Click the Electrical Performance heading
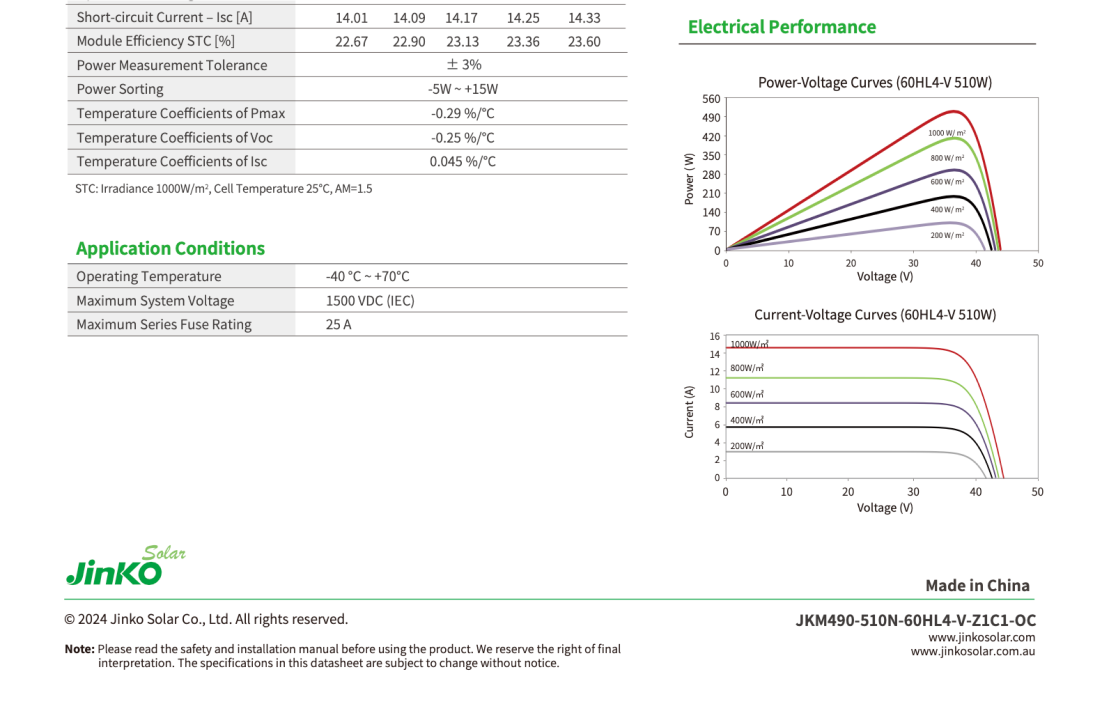The width and height of the screenshot is (1102, 724). [x=781, y=27]
